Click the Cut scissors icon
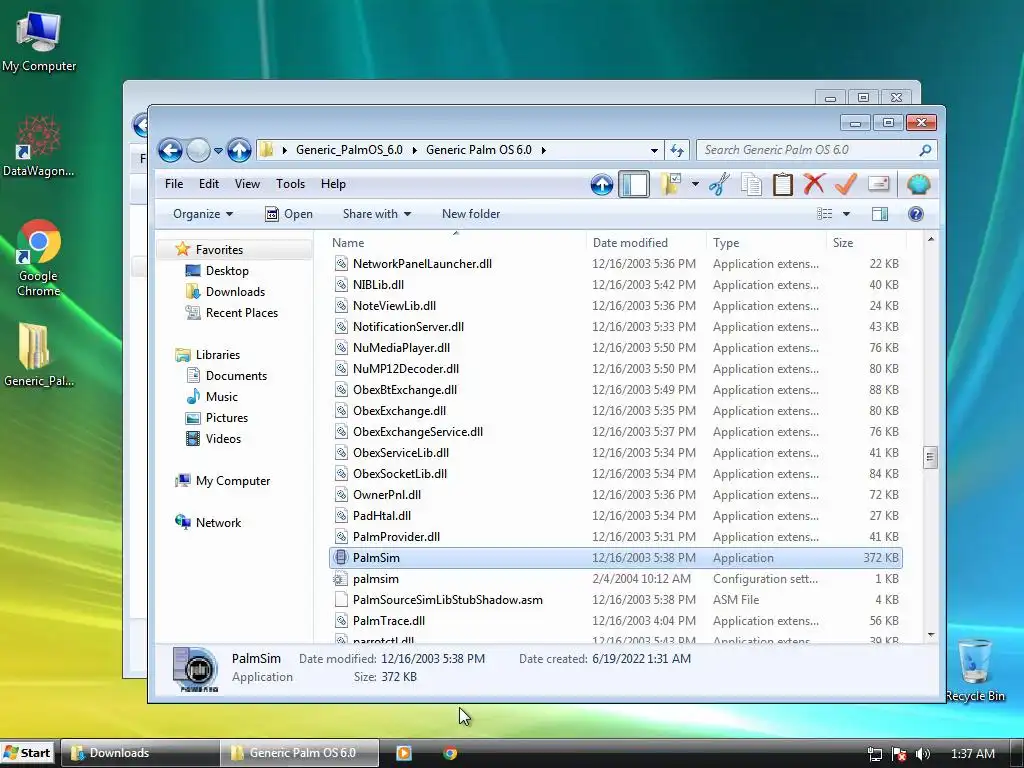This screenshot has width=1024, height=768. pos(719,185)
